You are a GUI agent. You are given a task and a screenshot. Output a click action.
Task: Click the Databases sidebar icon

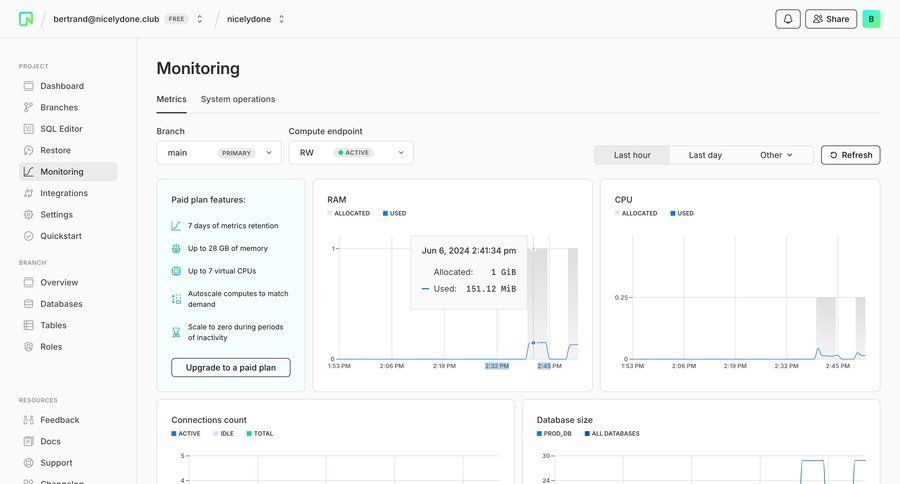29,304
